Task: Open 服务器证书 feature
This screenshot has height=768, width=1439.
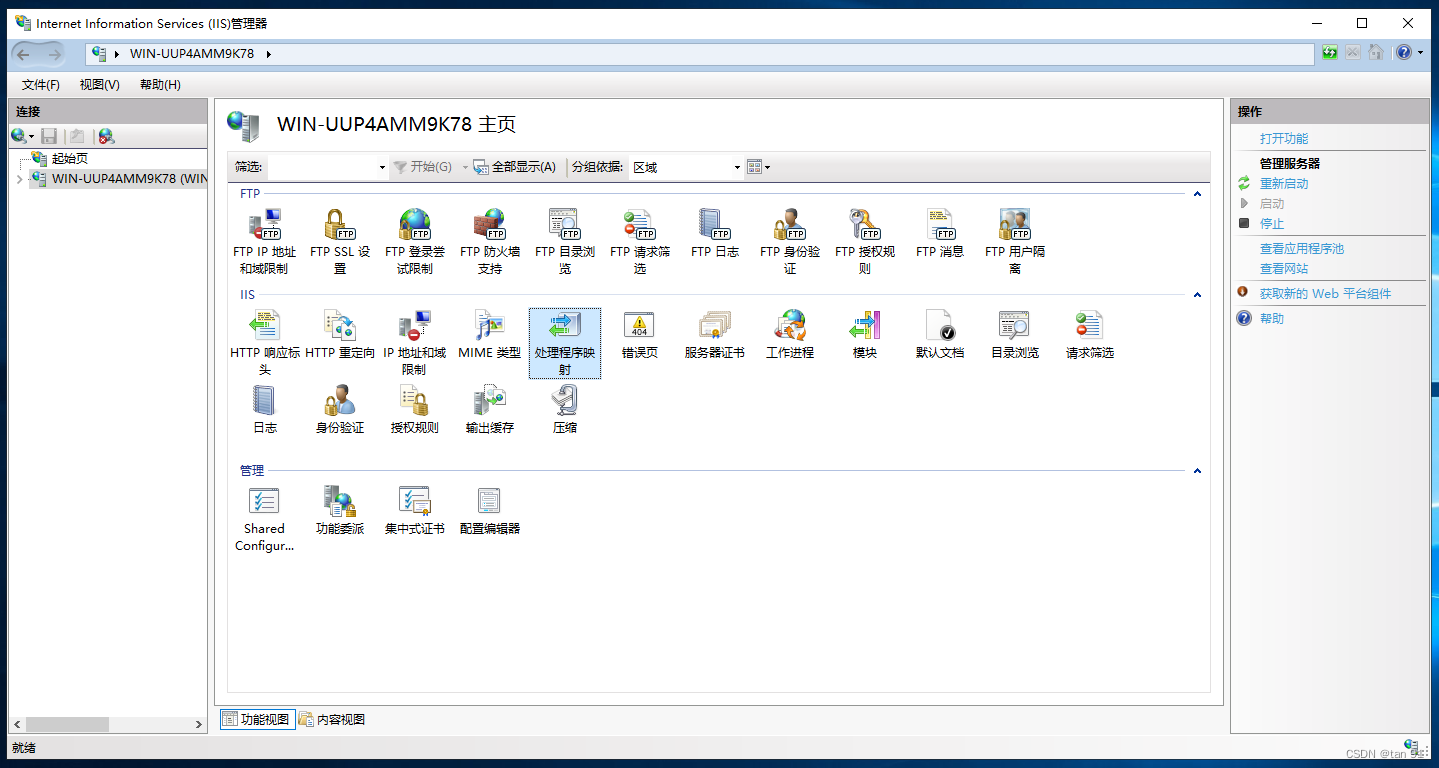Action: [715, 334]
